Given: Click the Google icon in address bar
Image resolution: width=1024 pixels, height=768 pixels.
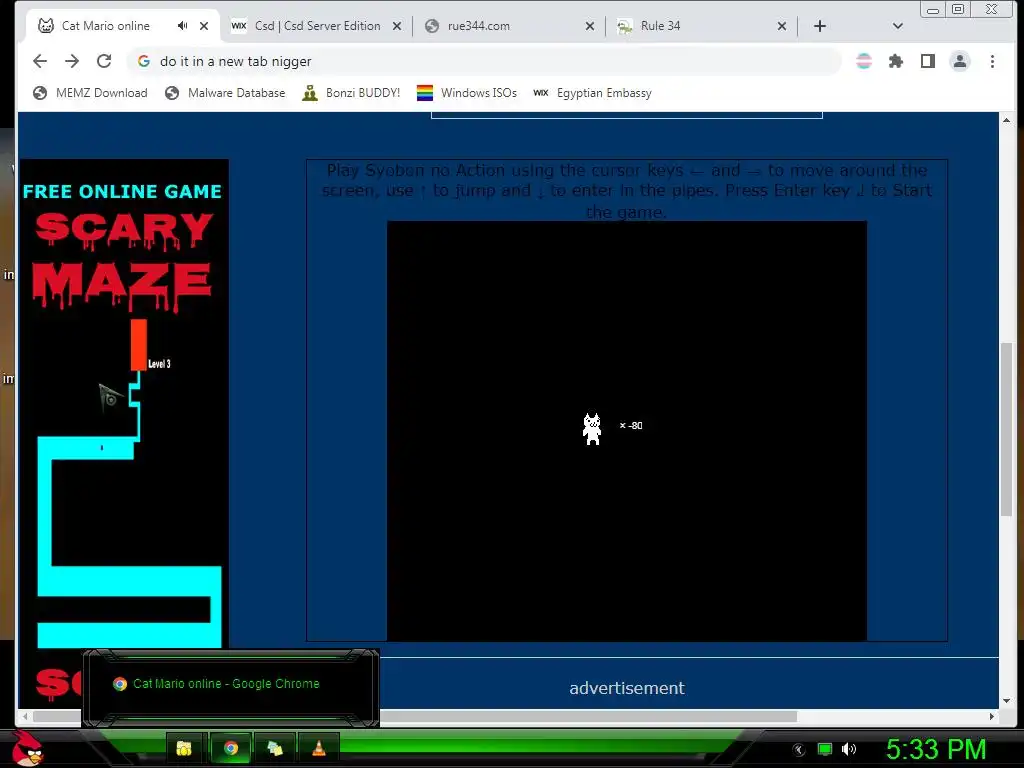Looking at the screenshot, I should click(x=144, y=61).
